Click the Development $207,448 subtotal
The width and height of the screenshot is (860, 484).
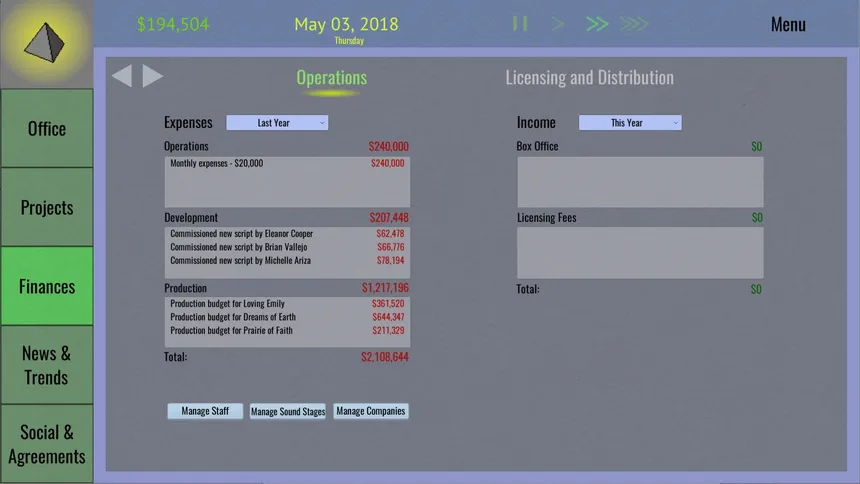[389, 217]
